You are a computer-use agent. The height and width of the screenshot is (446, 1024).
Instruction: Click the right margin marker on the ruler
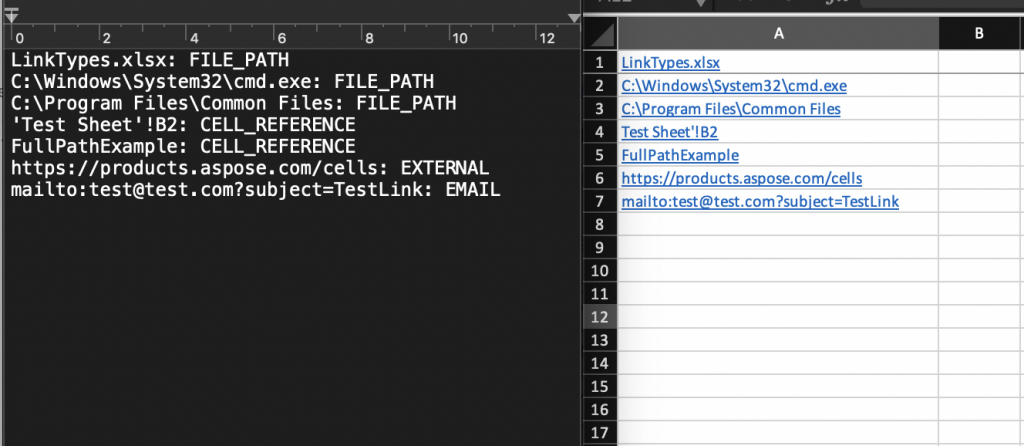coord(572,17)
